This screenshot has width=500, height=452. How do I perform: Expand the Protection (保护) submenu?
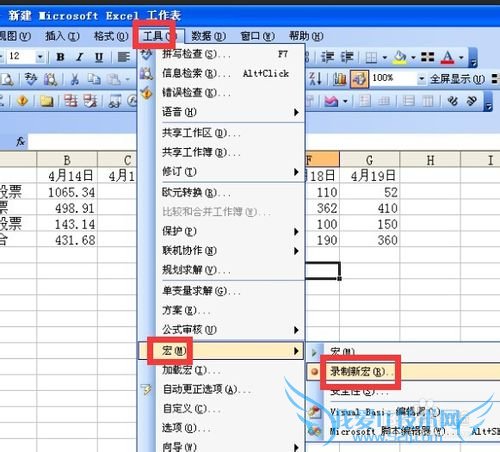coord(222,231)
